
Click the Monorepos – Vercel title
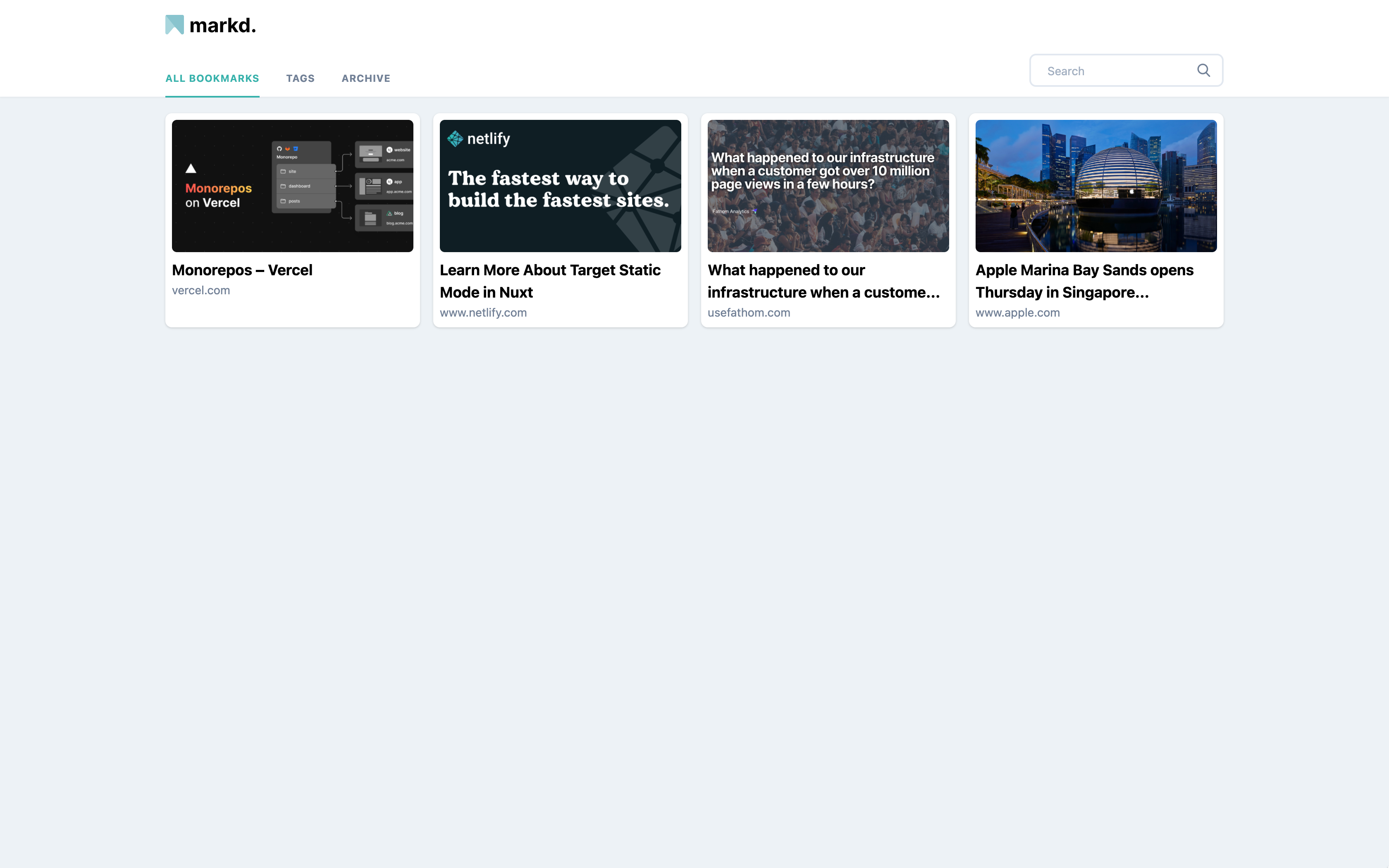(x=242, y=270)
